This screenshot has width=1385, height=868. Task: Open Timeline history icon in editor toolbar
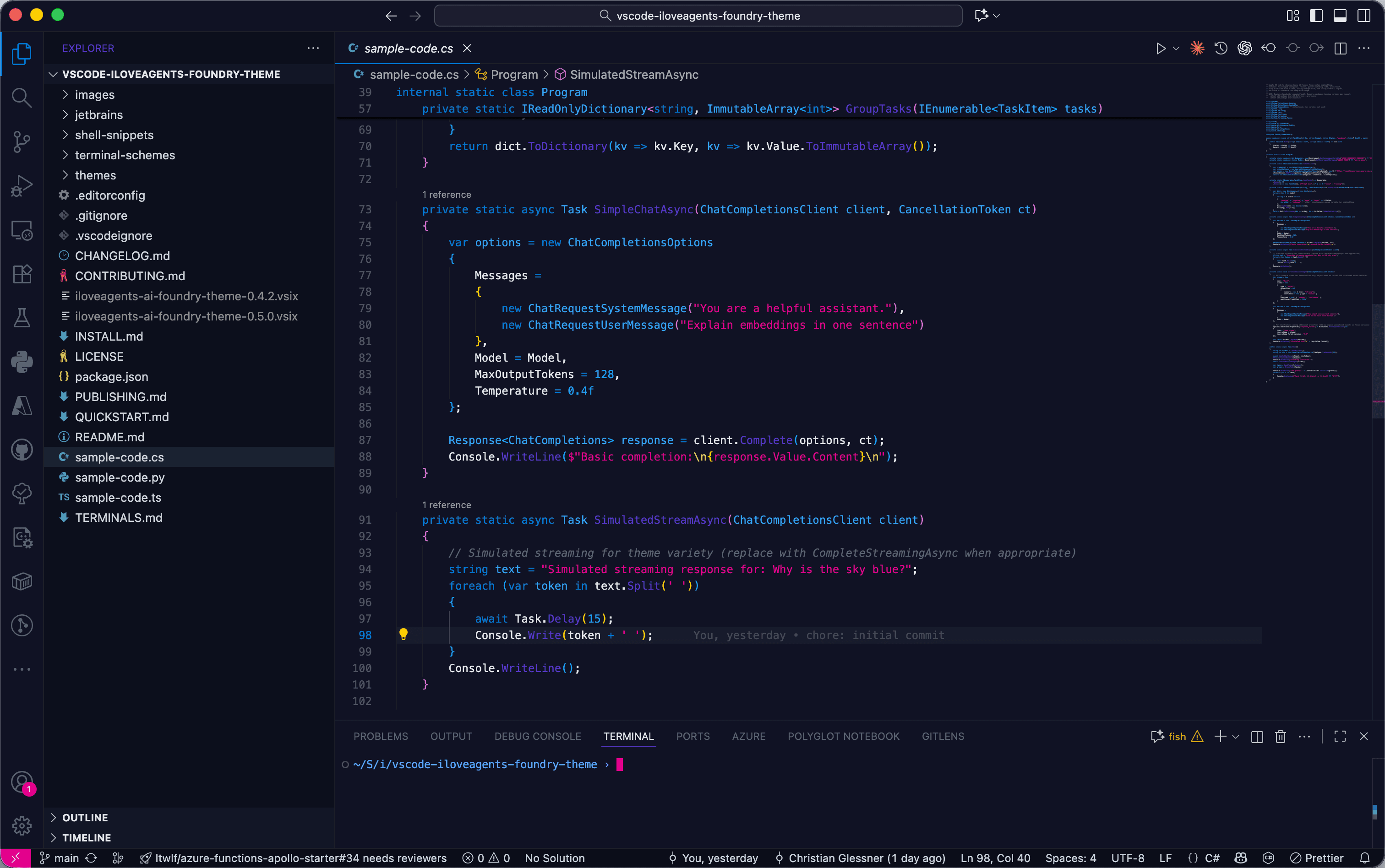click(x=1221, y=48)
